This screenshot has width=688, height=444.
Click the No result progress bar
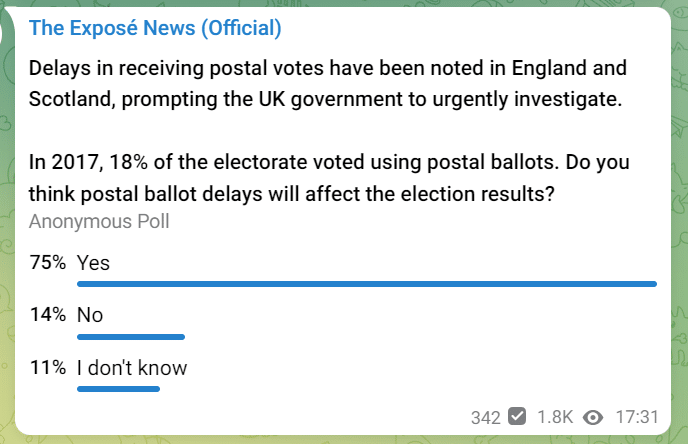[x=131, y=337]
